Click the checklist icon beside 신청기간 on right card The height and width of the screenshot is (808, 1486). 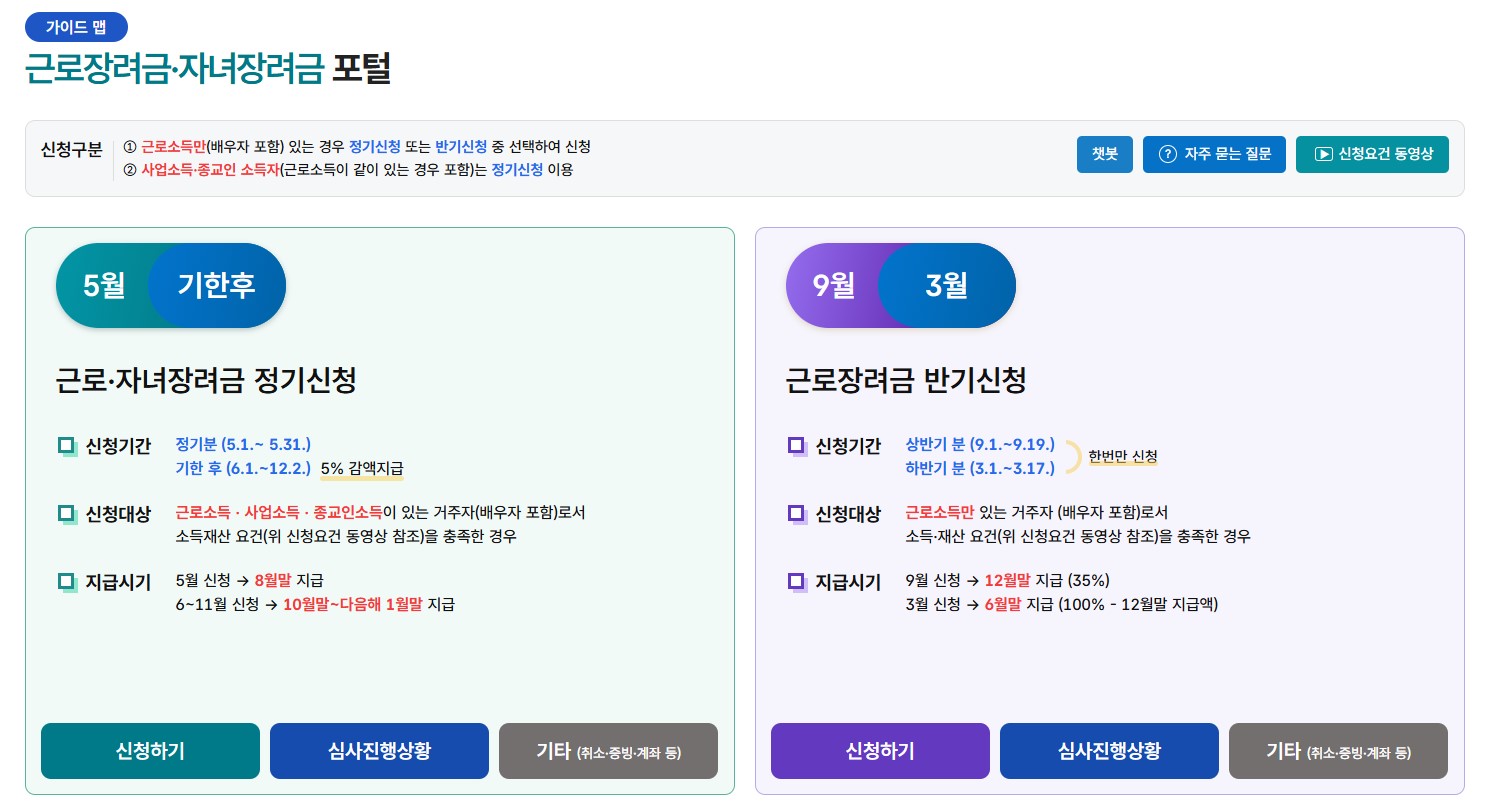797,446
